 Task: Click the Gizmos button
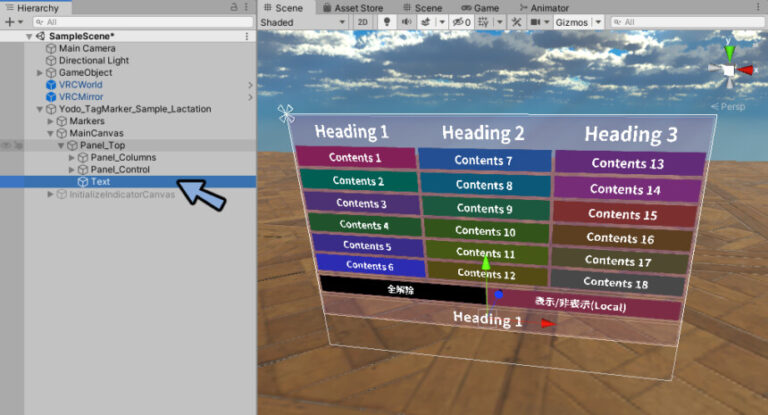click(x=572, y=22)
